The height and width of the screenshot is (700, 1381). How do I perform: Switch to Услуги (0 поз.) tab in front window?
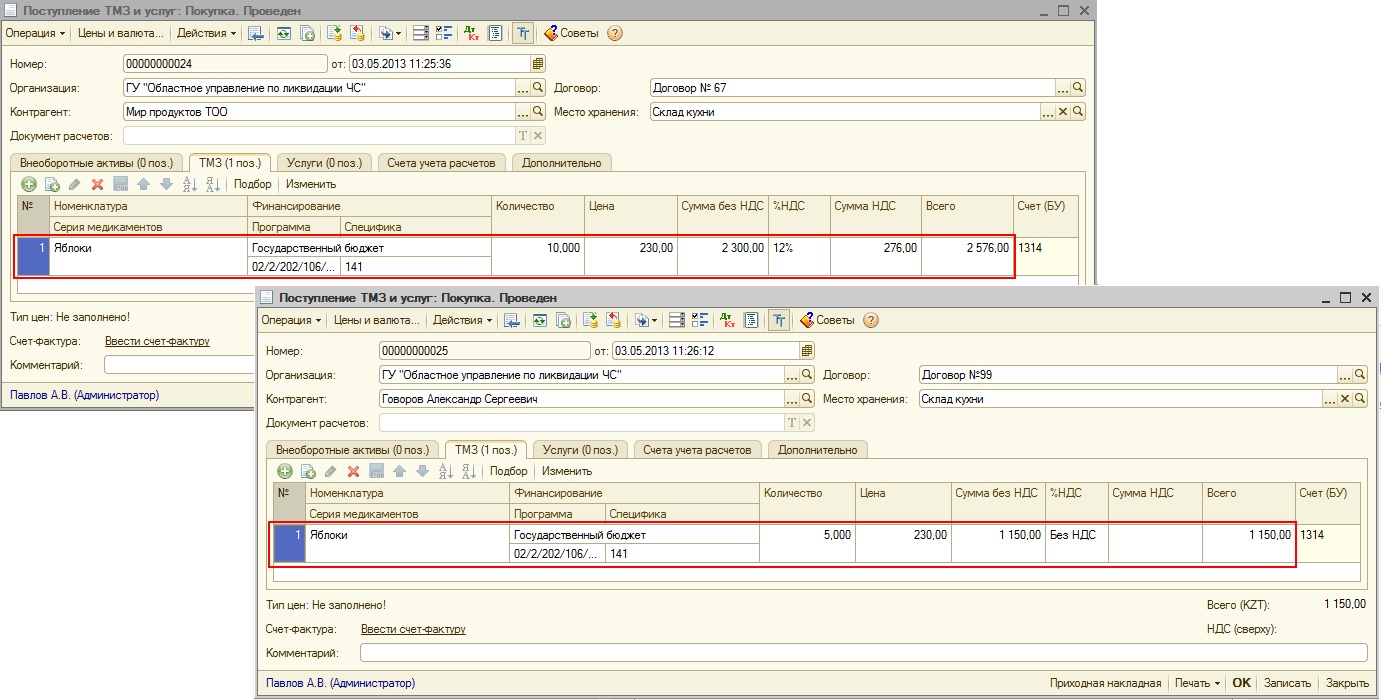pyautogui.click(x=580, y=450)
